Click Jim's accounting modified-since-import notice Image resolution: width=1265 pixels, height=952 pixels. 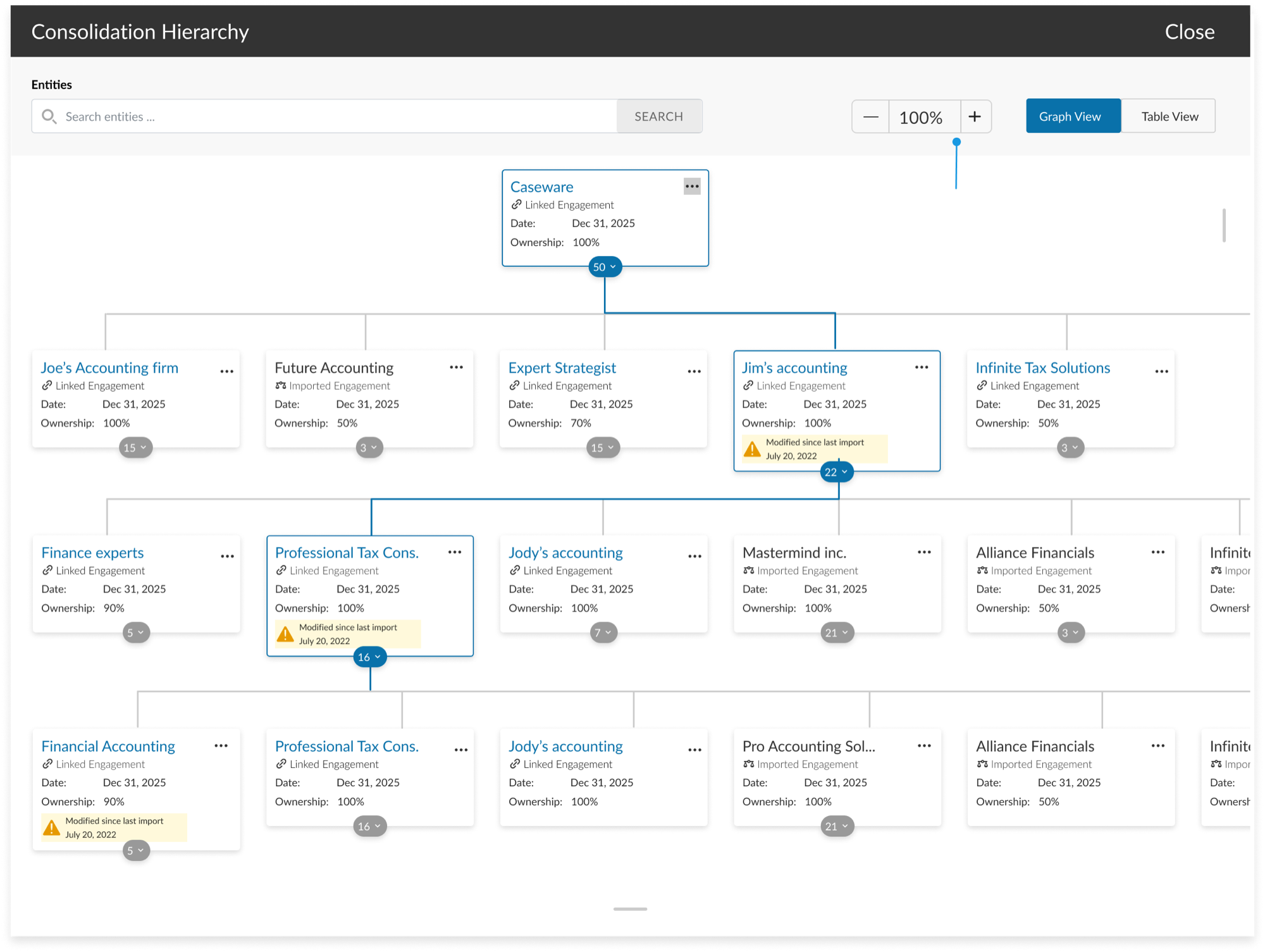click(x=815, y=449)
